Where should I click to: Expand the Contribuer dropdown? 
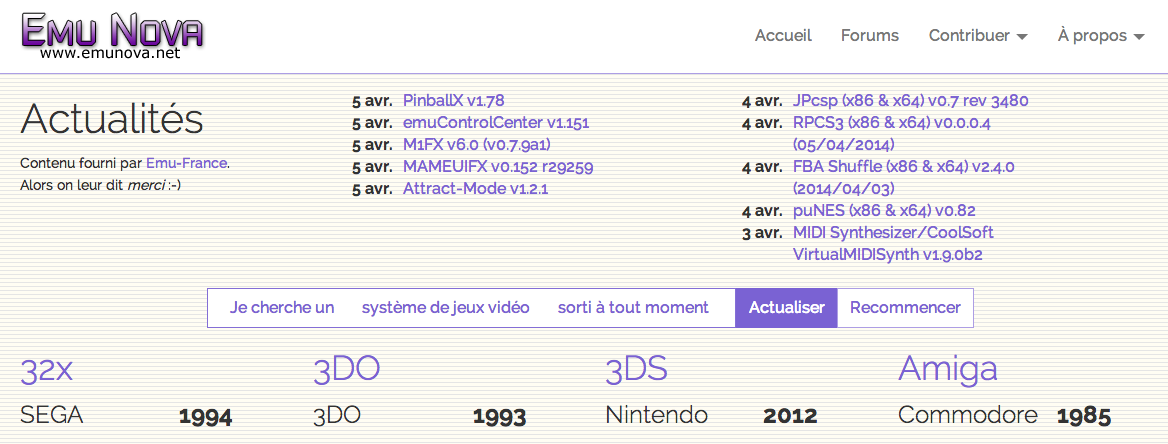978,36
